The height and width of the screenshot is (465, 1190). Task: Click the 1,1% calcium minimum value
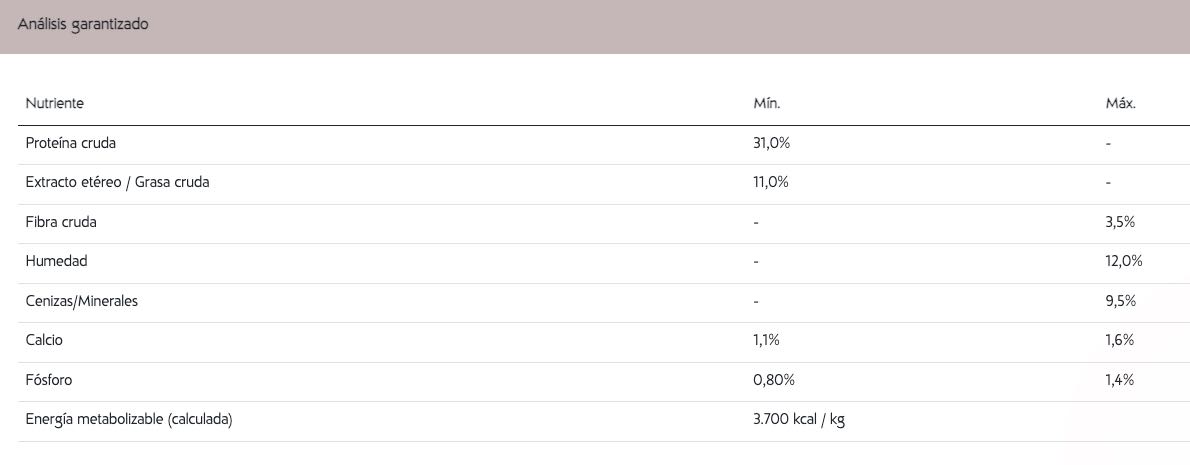(x=766, y=341)
